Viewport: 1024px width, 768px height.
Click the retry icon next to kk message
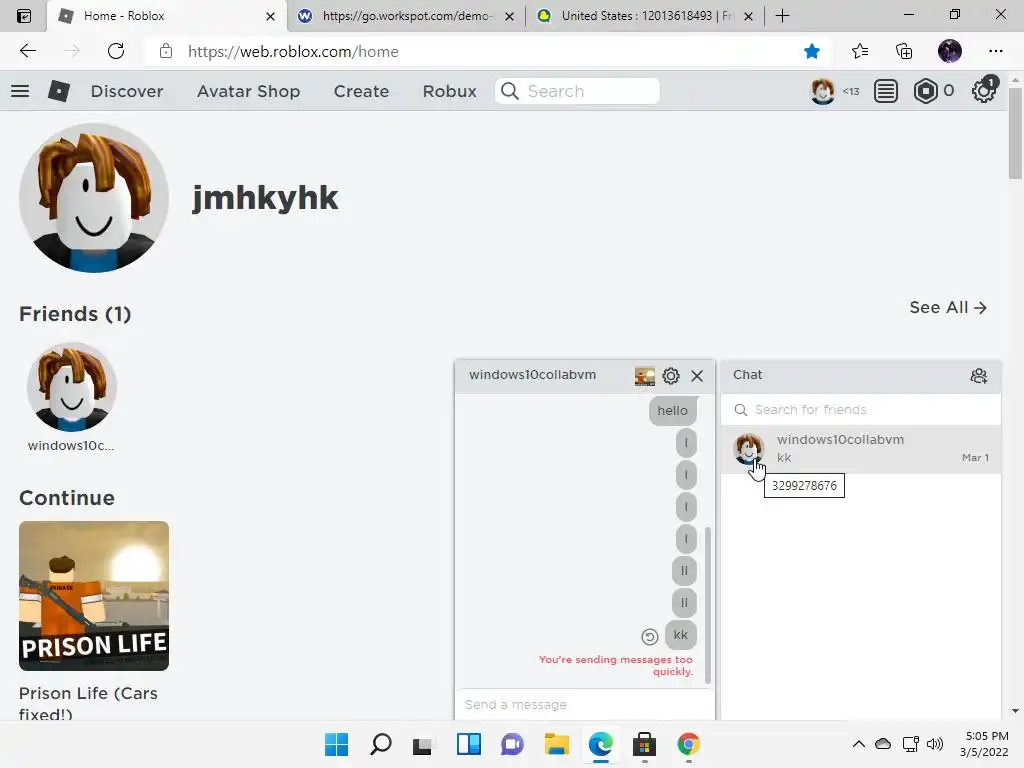[x=649, y=637]
